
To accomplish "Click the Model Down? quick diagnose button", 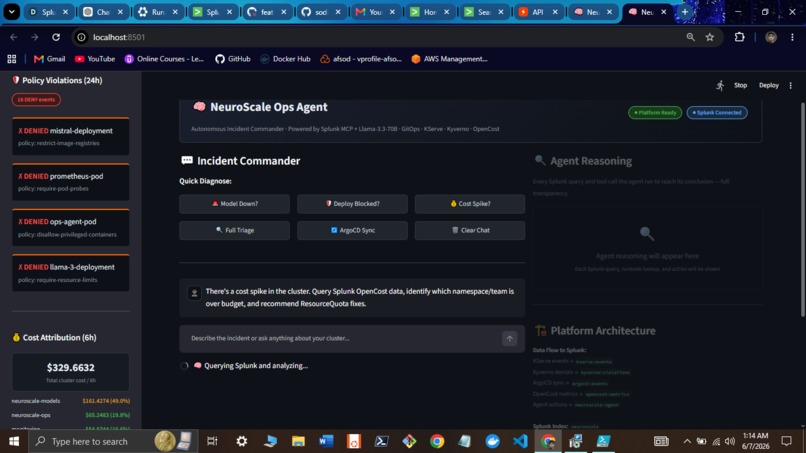I will [234, 204].
